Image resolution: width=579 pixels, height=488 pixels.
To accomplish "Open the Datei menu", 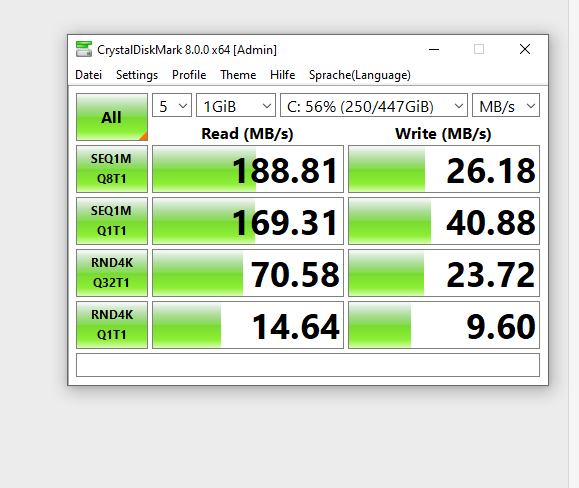I will tap(88, 75).
